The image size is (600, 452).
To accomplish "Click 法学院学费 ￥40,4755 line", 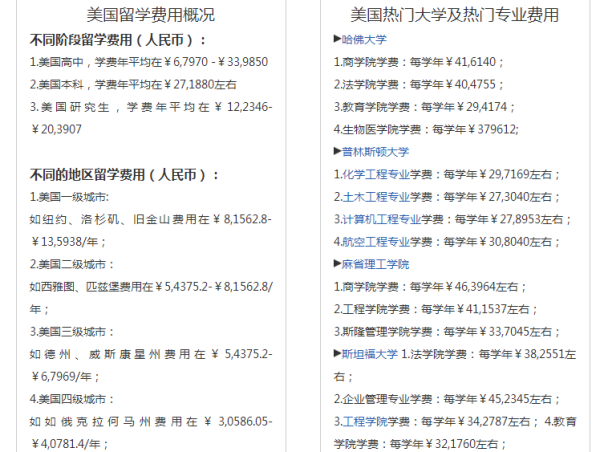I will pos(419,85).
